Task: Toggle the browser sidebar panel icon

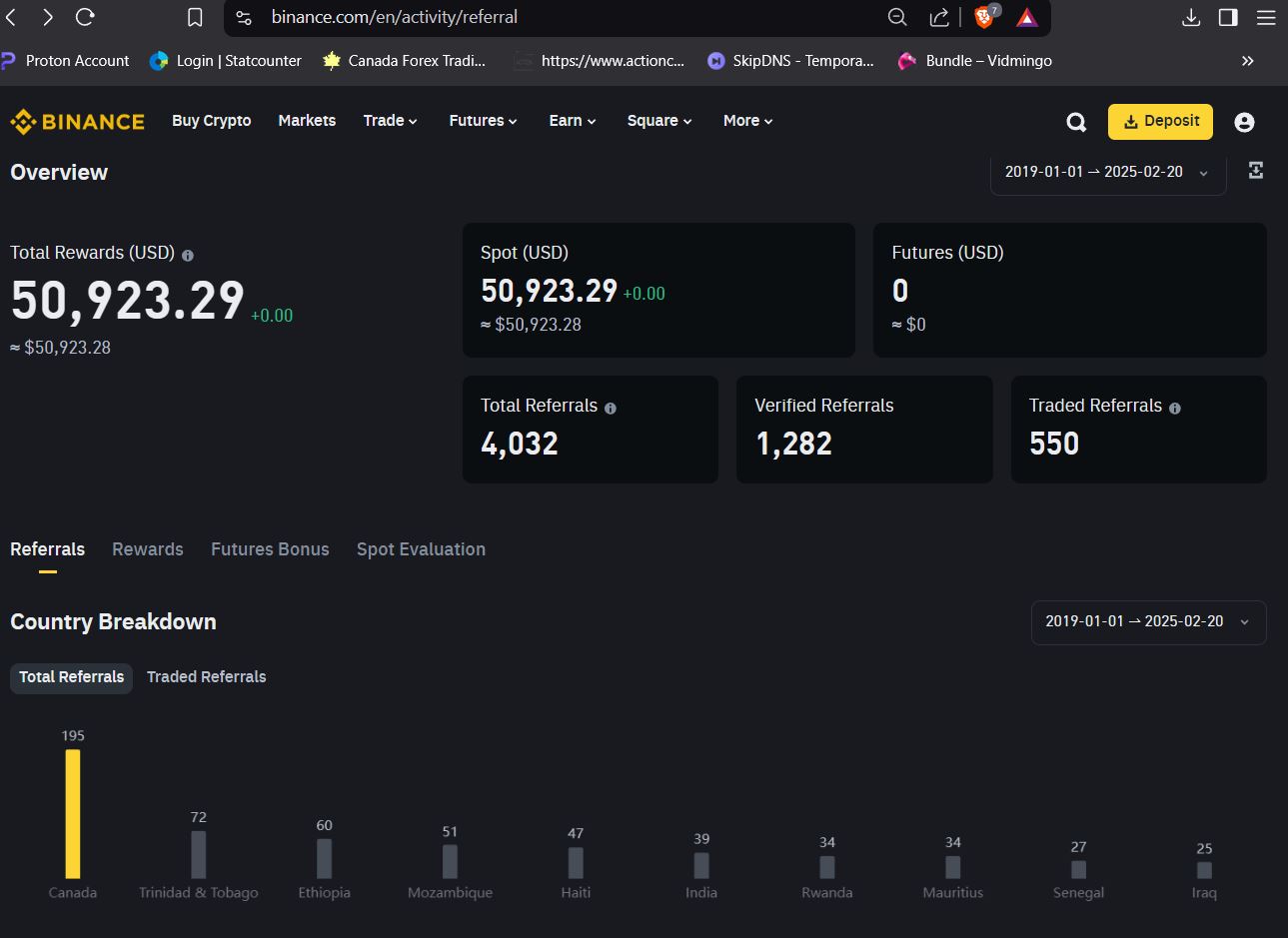Action: pyautogui.click(x=1228, y=17)
